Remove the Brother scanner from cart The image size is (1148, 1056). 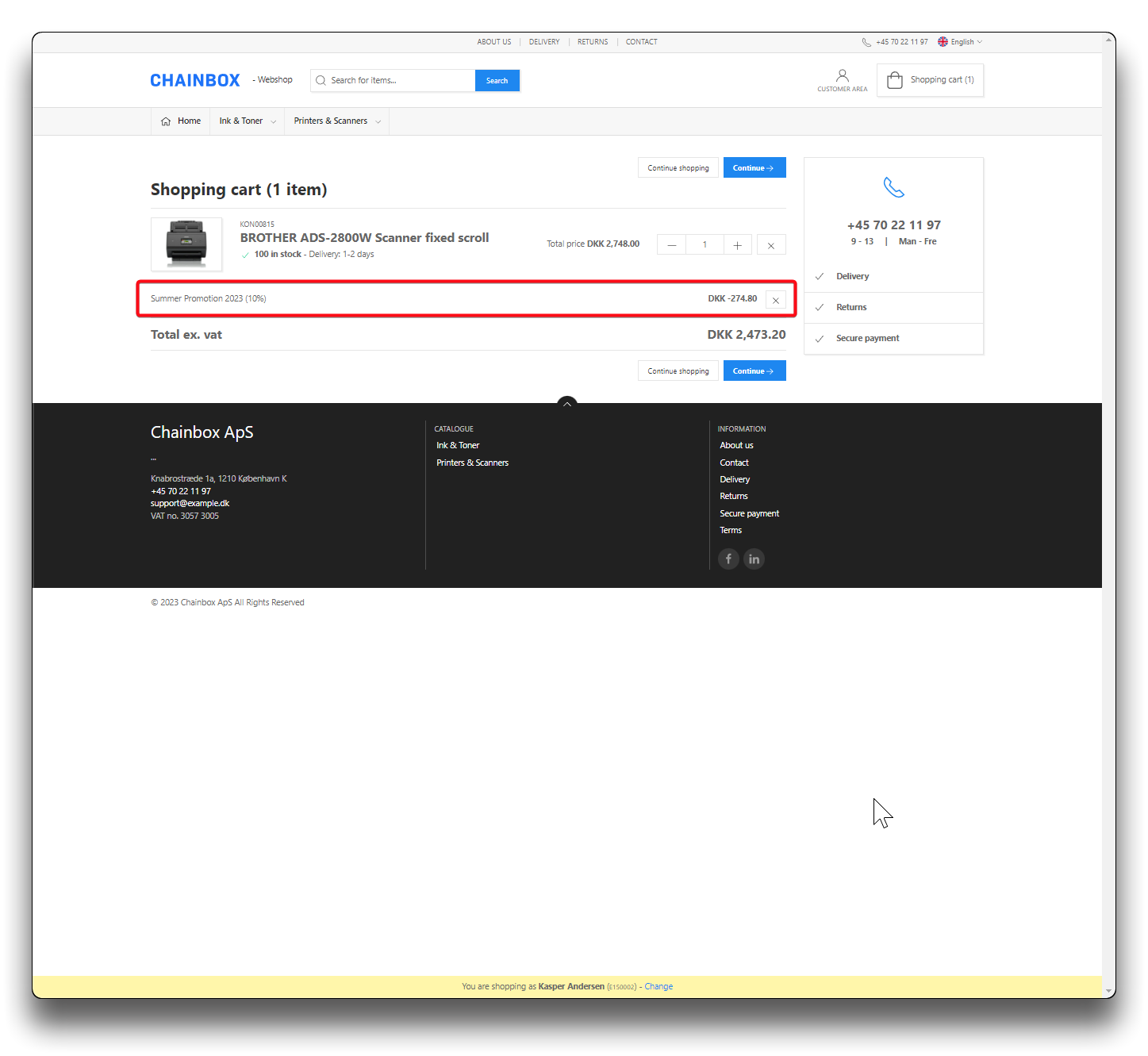point(770,245)
